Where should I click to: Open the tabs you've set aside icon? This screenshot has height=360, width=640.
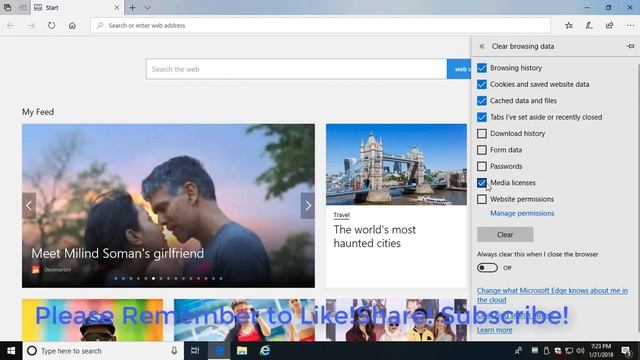tap(7, 7)
